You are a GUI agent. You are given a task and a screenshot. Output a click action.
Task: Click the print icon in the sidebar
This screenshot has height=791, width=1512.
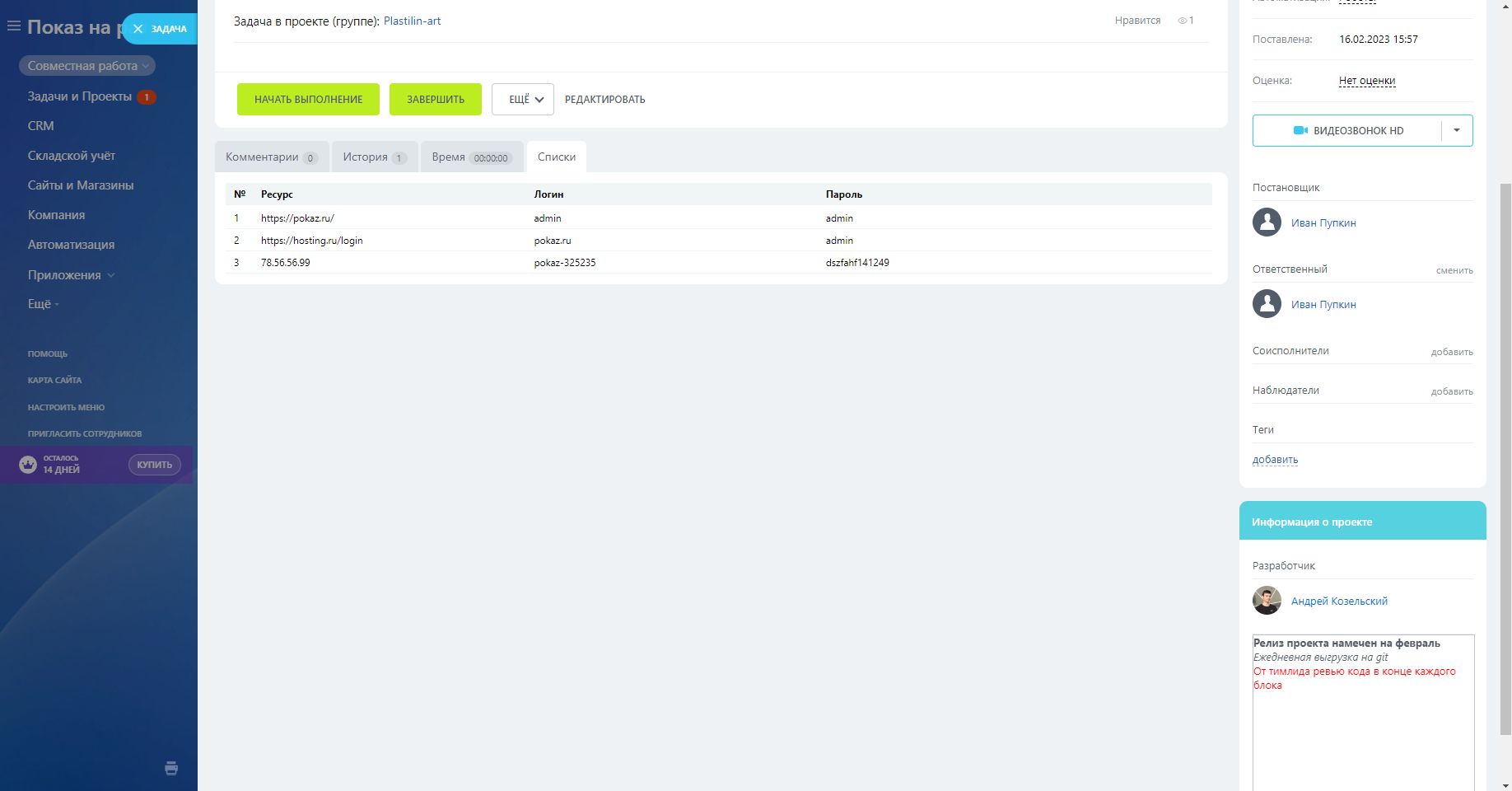pos(171,768)
